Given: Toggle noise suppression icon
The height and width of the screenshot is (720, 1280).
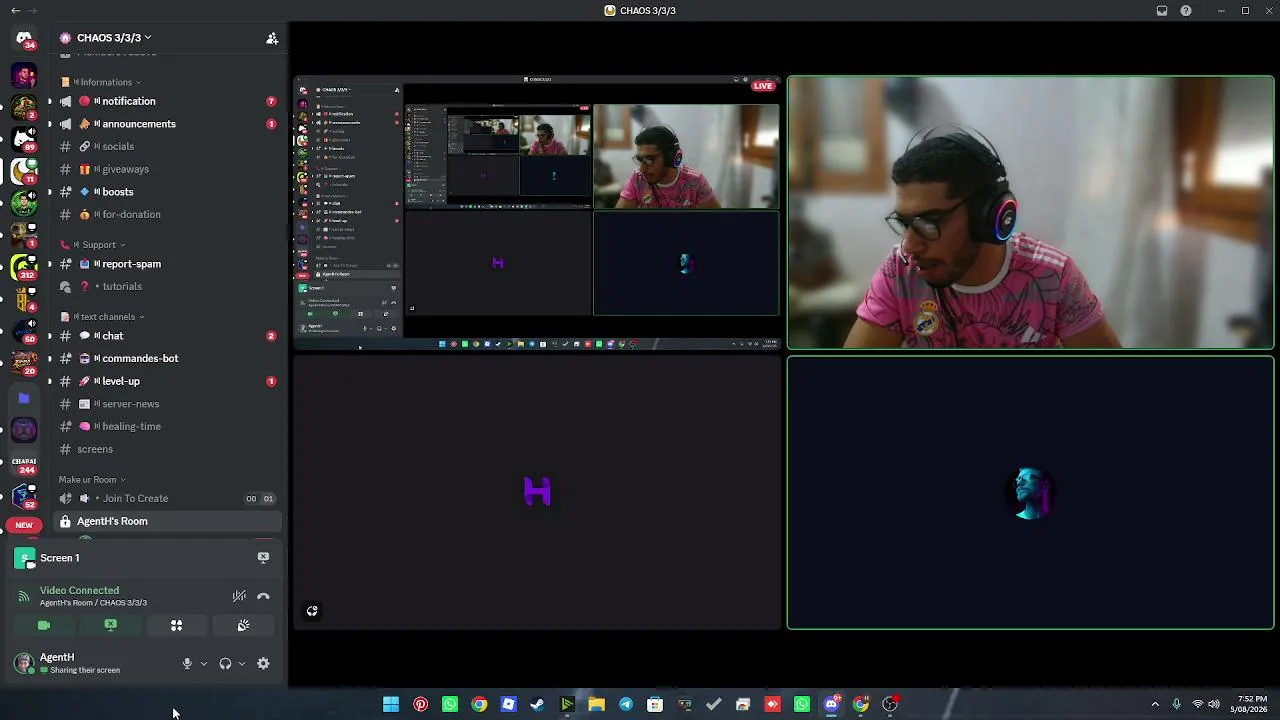Looking at the screenshot, I should (239, 596).
